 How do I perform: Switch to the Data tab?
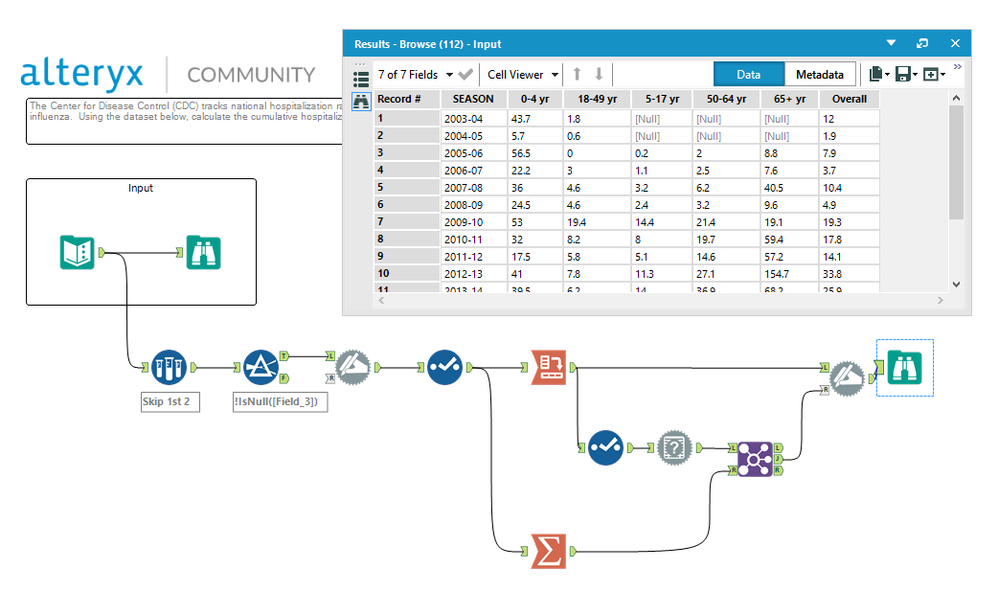point(748,74)
